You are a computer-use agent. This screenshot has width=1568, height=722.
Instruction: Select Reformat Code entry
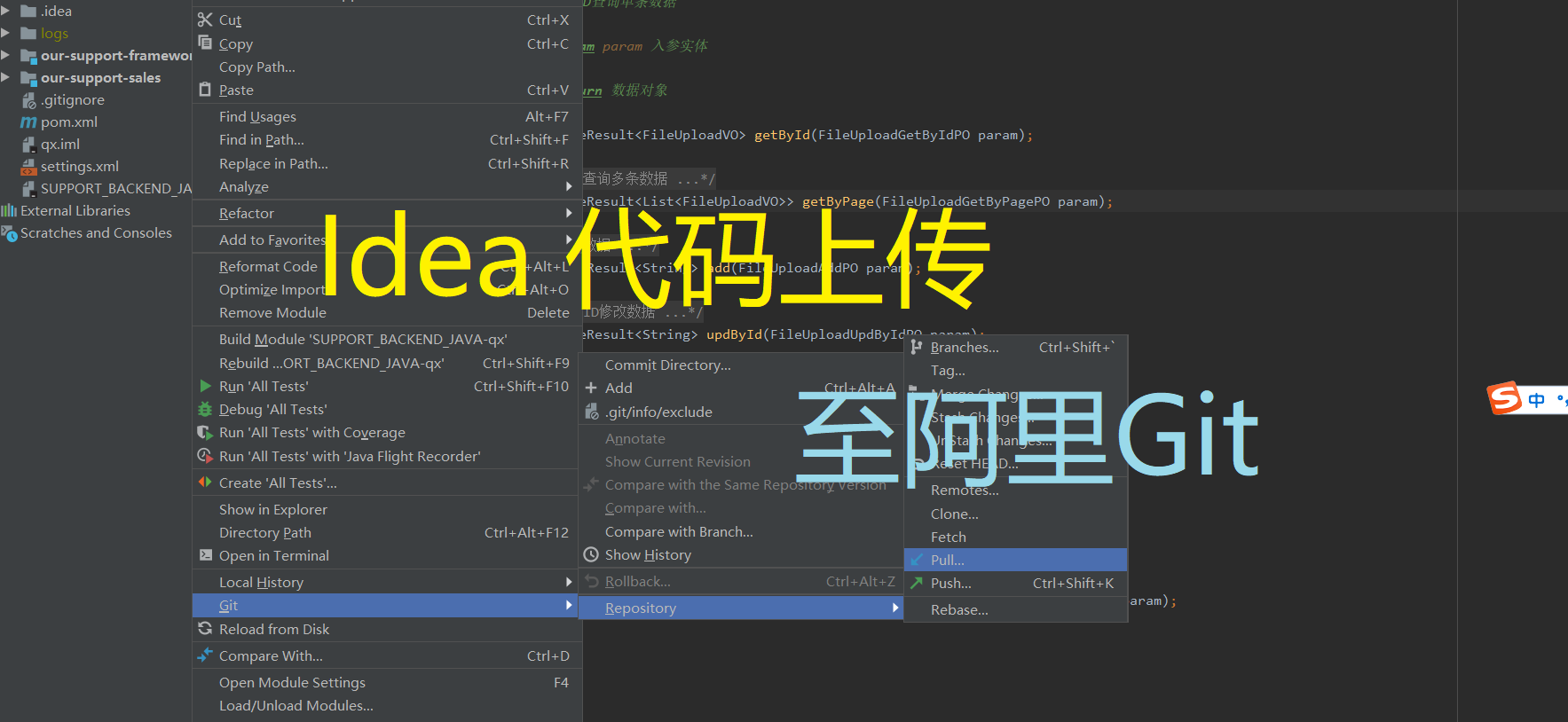(x=387, y=266)
